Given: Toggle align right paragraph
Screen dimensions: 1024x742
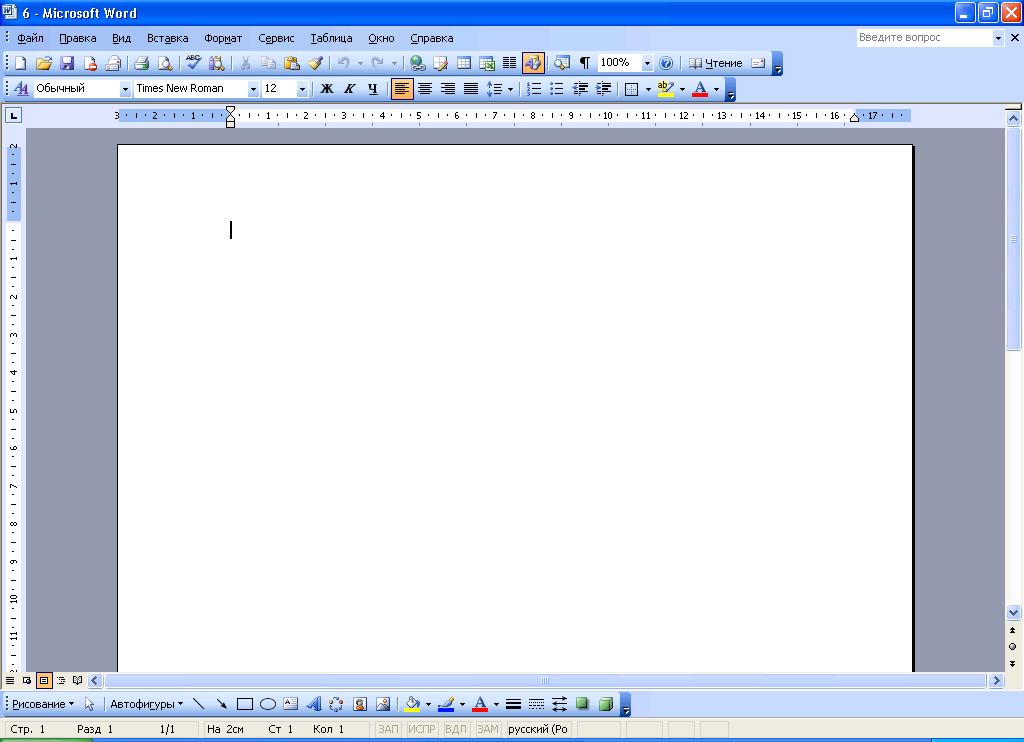Looking at the screenshot, I should pos(448,89).
